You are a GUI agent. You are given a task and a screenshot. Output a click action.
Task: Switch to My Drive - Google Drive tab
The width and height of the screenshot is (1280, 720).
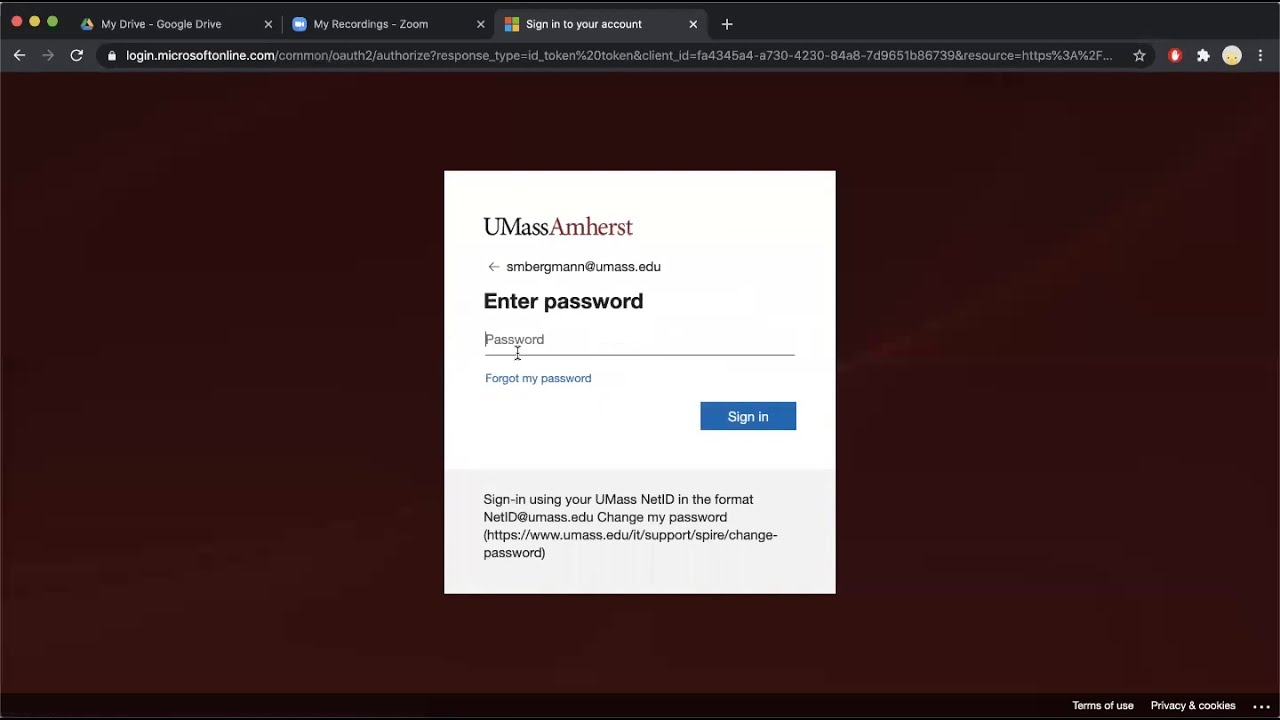tap(161, 24)
